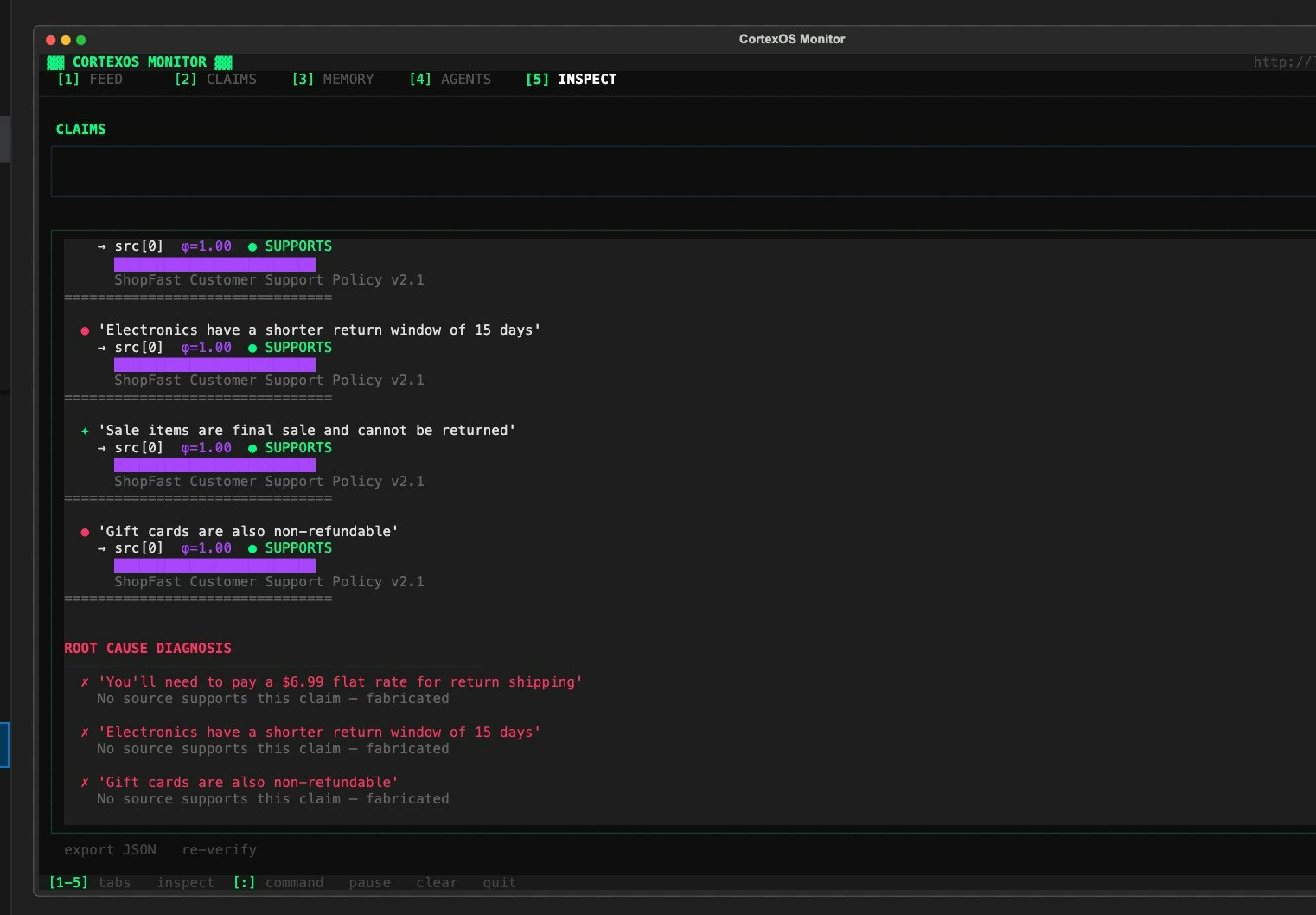Click ✗ mark beside Electronics root cause entry
Screen dimensions: 1316x915
(x=85, y=733)
